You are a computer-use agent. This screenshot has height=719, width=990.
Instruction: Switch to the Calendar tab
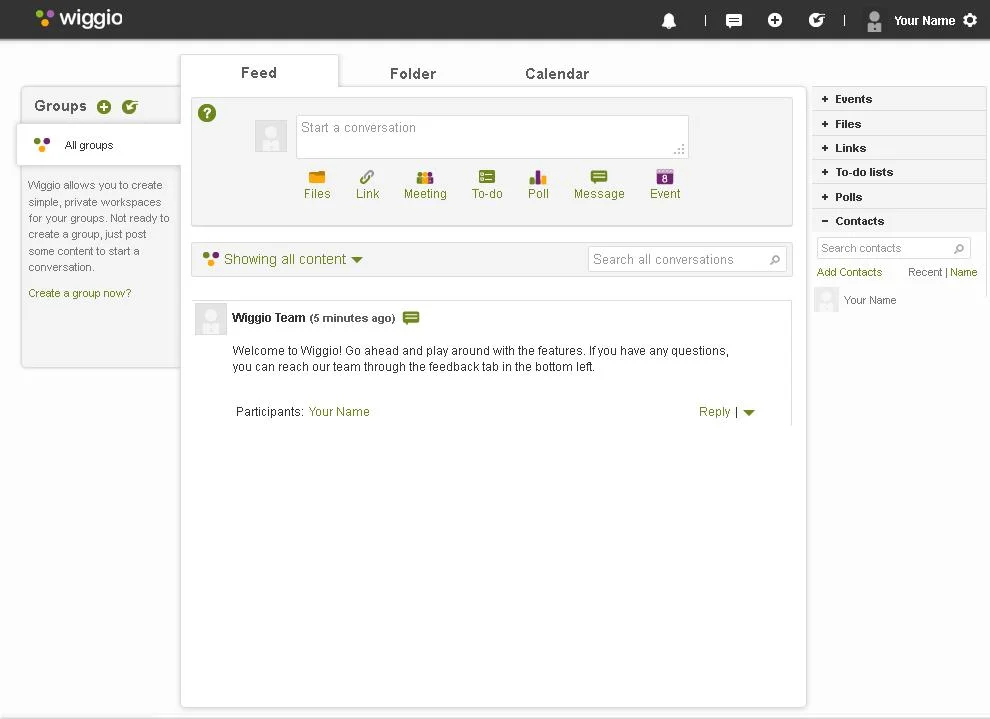(557, 74)
